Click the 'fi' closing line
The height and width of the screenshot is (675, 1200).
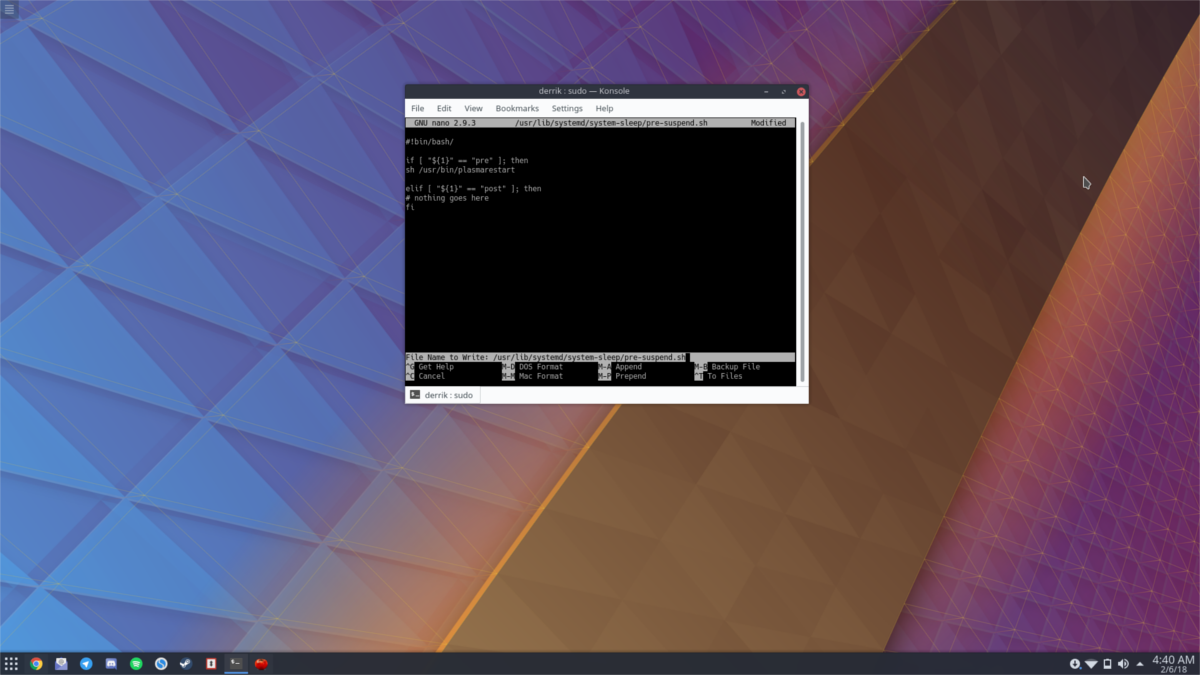point(410,208)
